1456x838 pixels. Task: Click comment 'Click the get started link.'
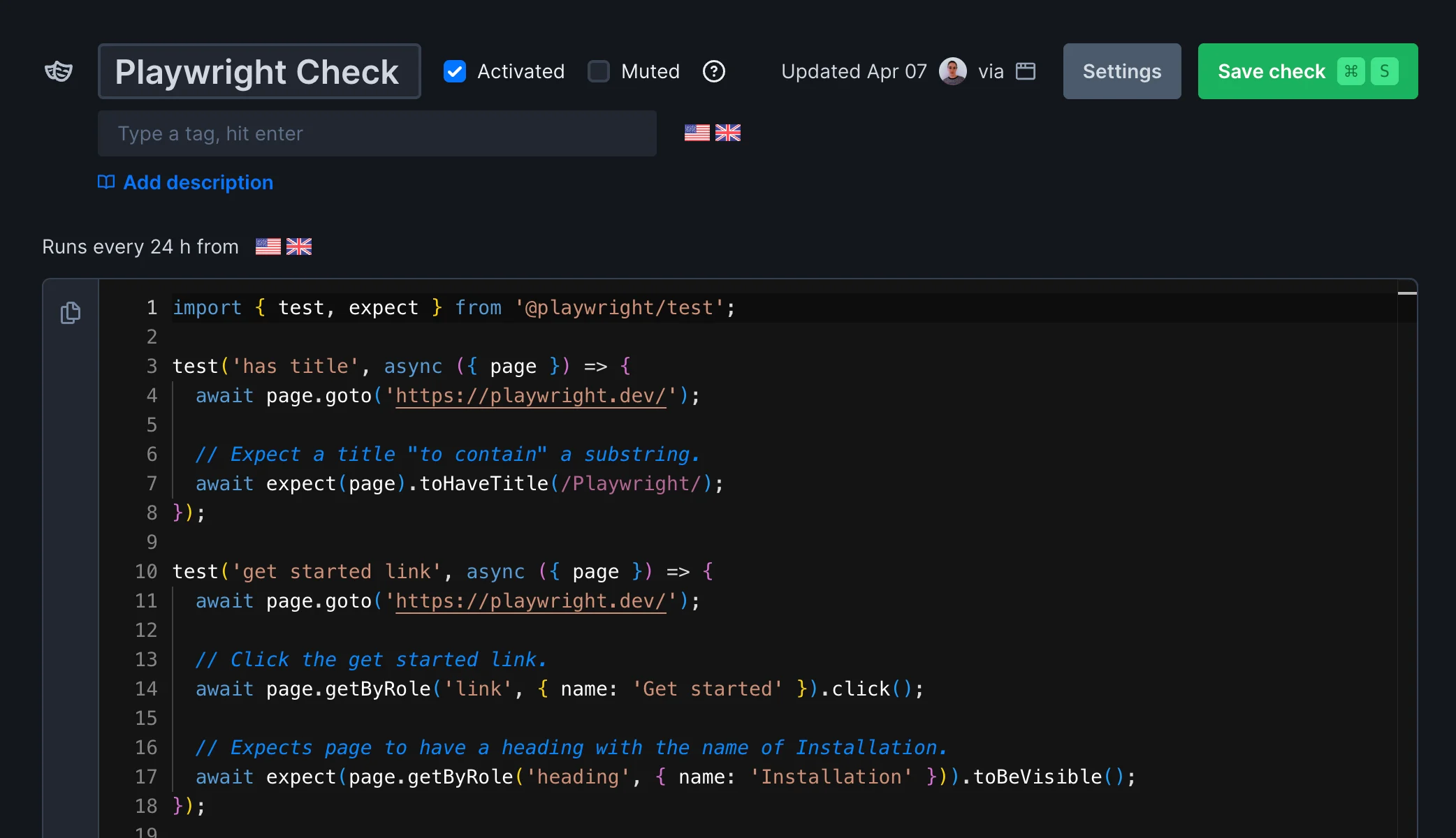point(371,660)
